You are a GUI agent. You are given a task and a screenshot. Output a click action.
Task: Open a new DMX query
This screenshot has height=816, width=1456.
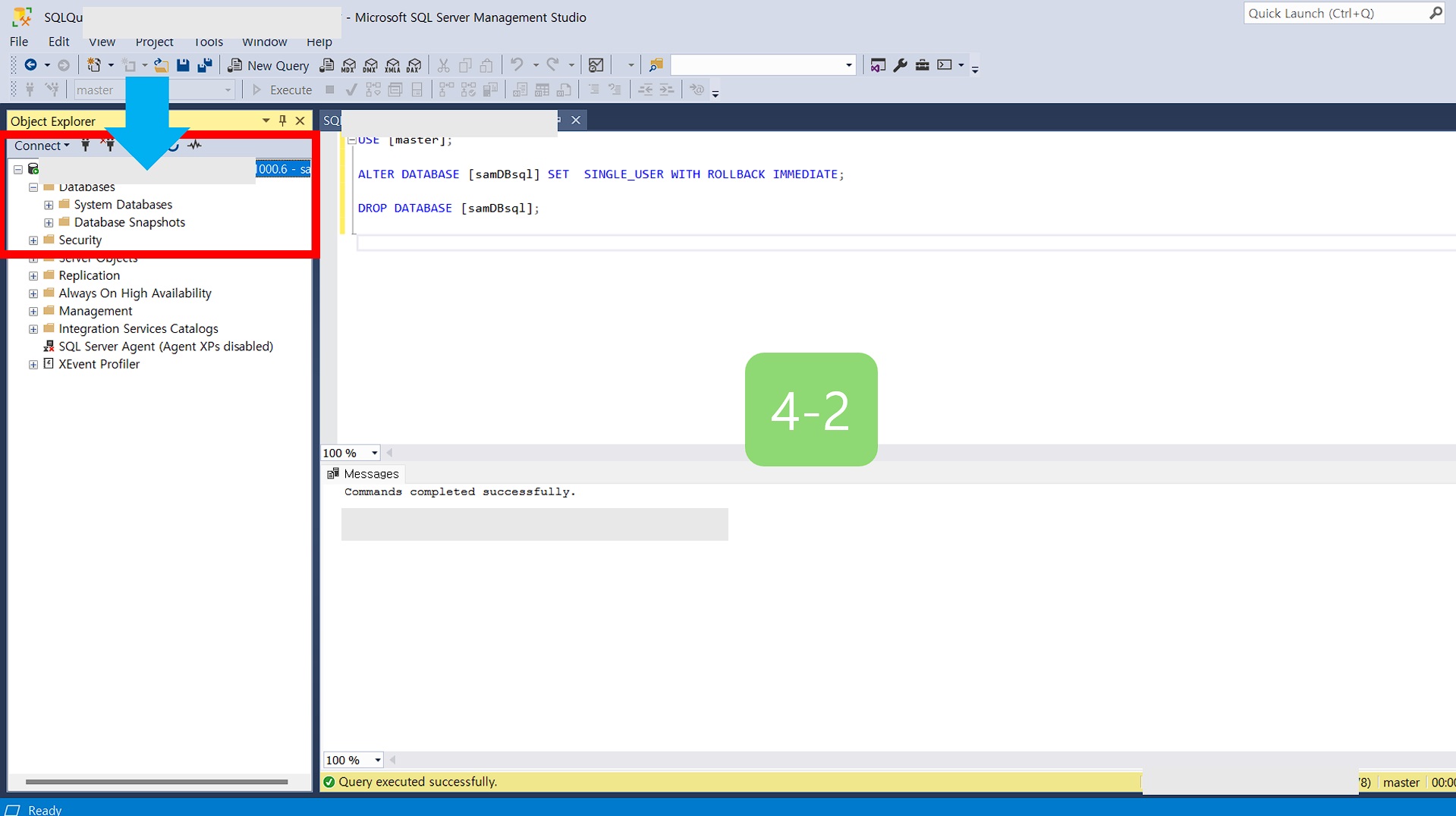[371, 65]
